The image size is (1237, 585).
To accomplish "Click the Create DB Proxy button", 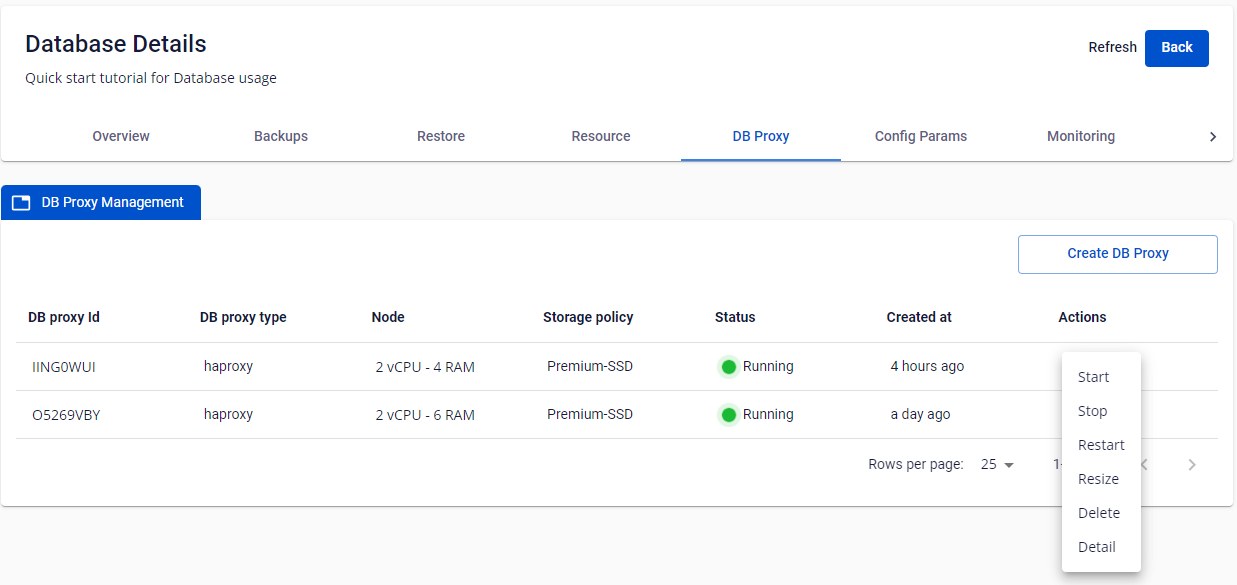I will click(x=1117, y=254).
